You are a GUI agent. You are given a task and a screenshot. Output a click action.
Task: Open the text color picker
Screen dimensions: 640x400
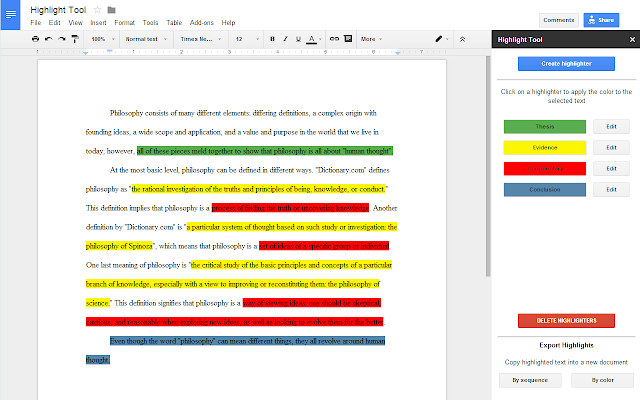tap(314, 39)
